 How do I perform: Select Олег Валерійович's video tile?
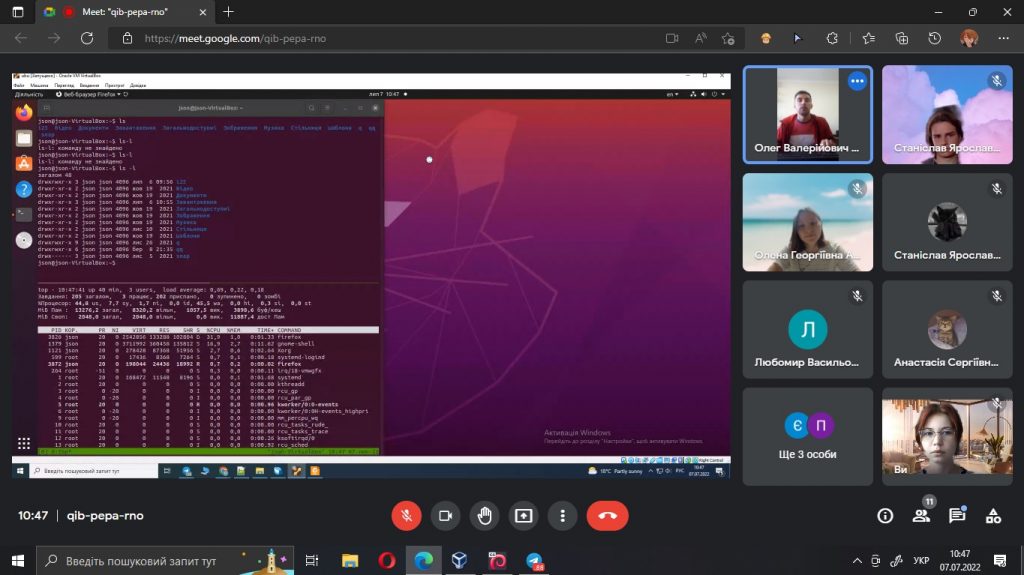[808, 114]
